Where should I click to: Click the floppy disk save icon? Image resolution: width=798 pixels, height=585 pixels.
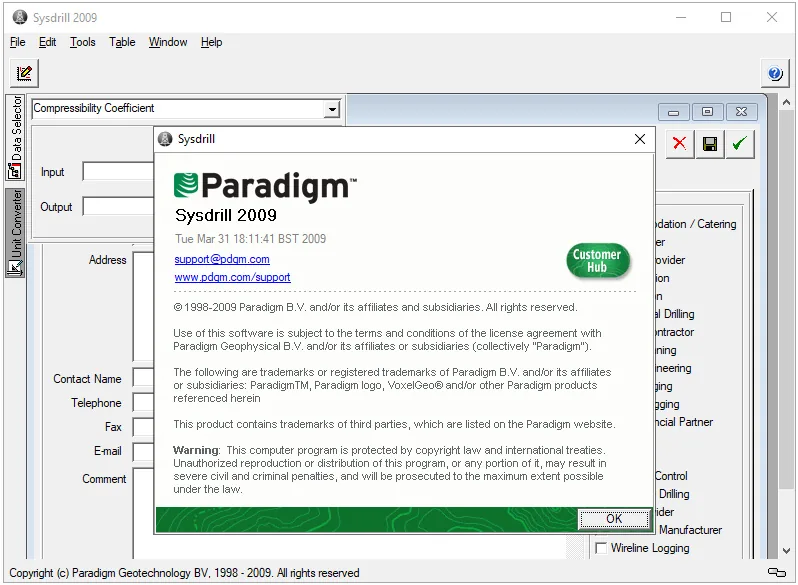click(709, 144)
